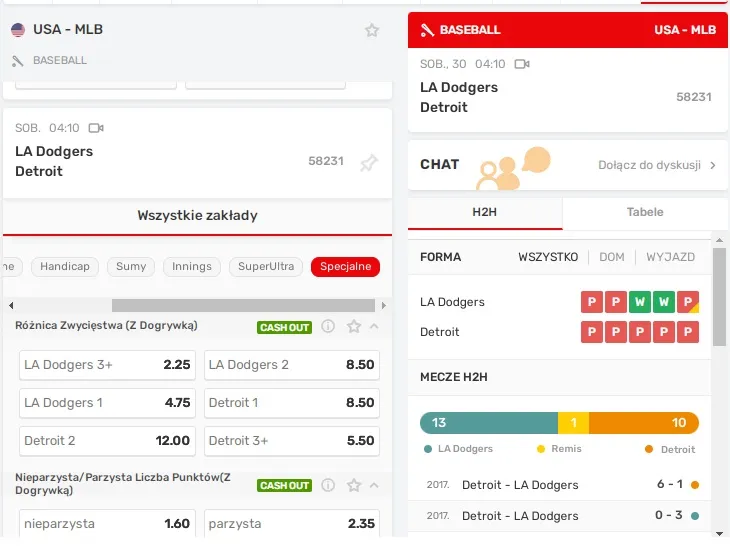Open info for Różnica Zwycięstwa market
This screenshot has width=730, height=548.
[x=328, y=326]
